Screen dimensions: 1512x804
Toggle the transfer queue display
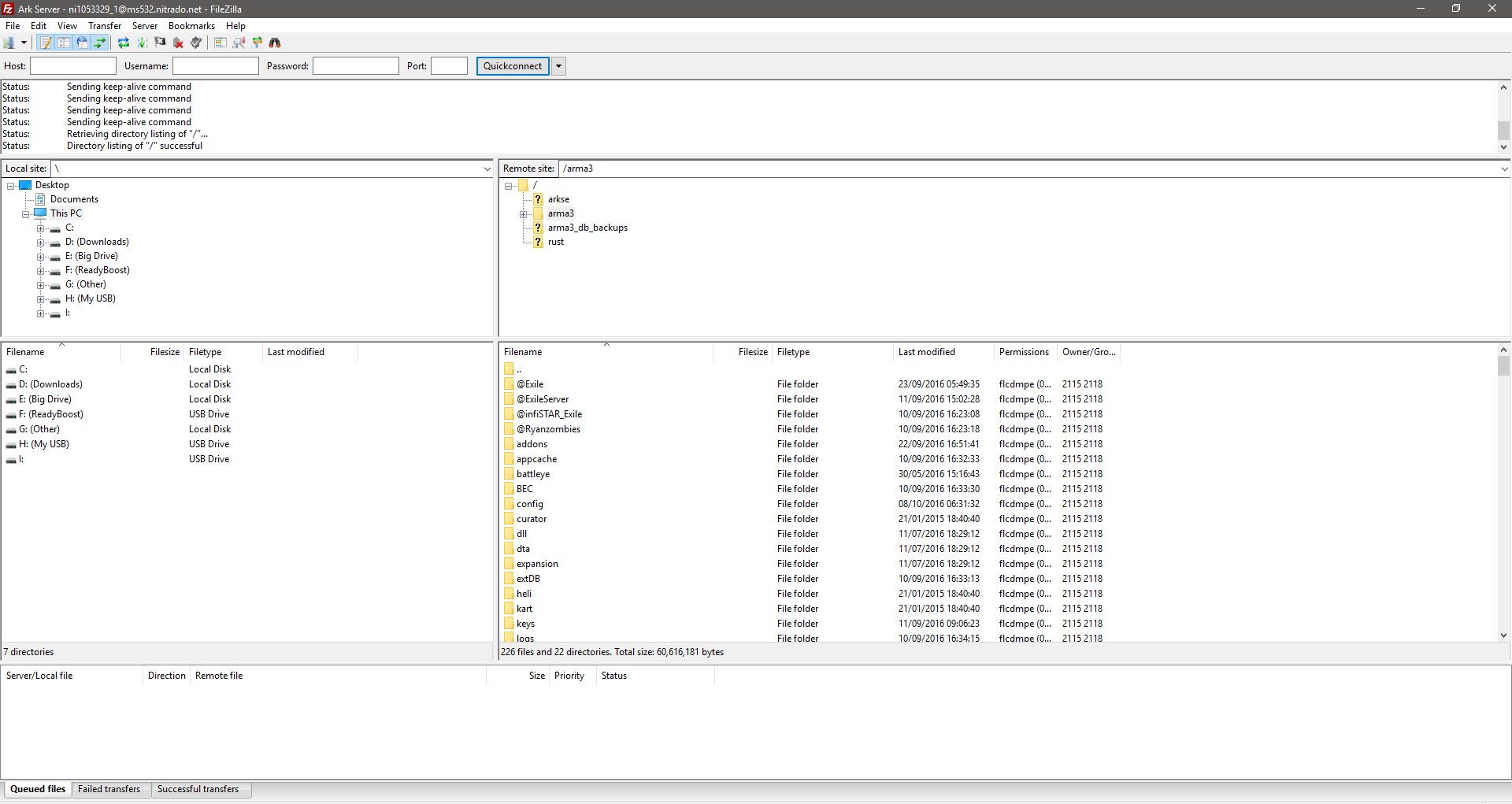[x=100, y=43]
